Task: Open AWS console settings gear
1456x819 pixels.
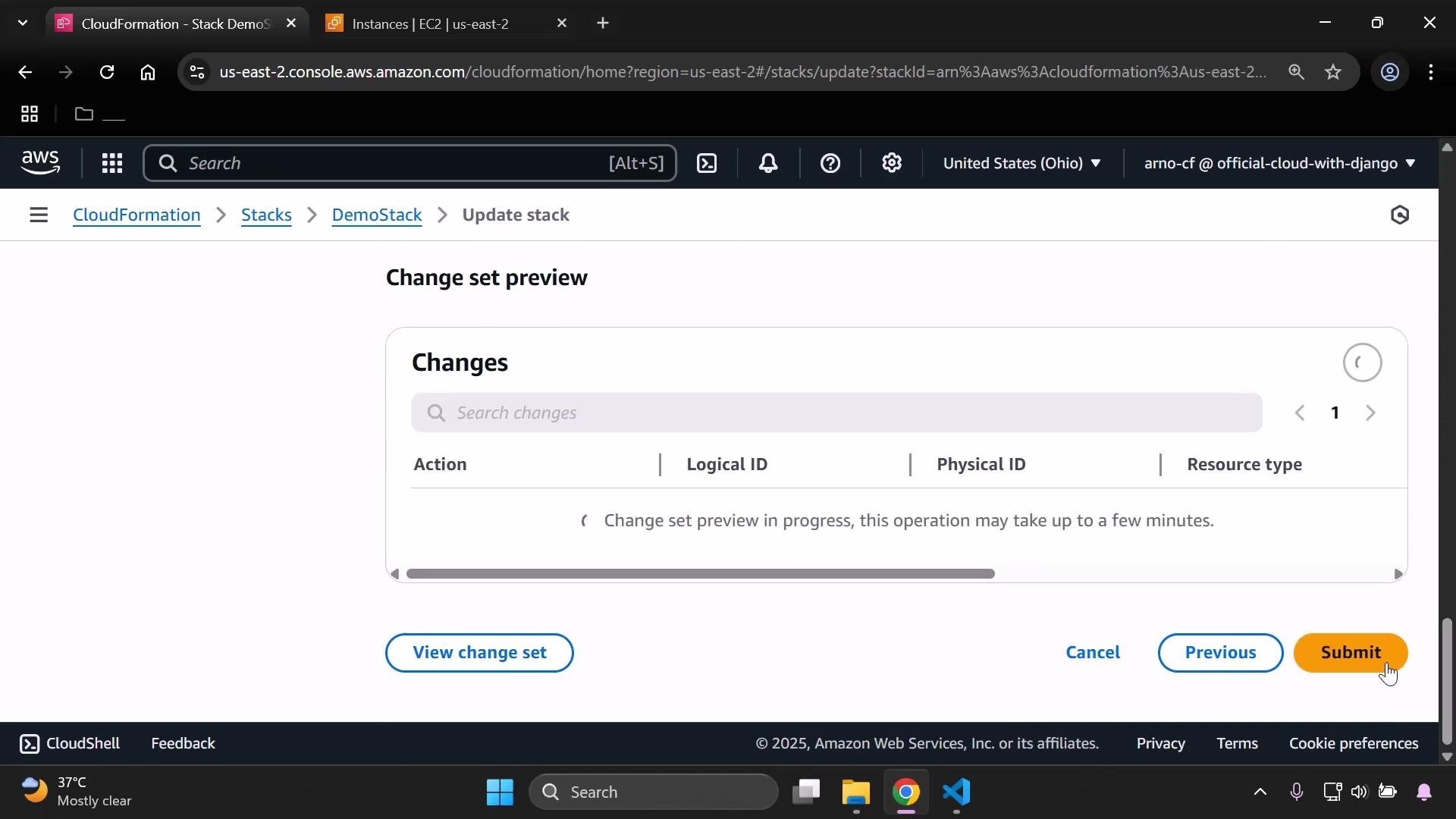Action: pyautogui.click(x=892, y=163)
